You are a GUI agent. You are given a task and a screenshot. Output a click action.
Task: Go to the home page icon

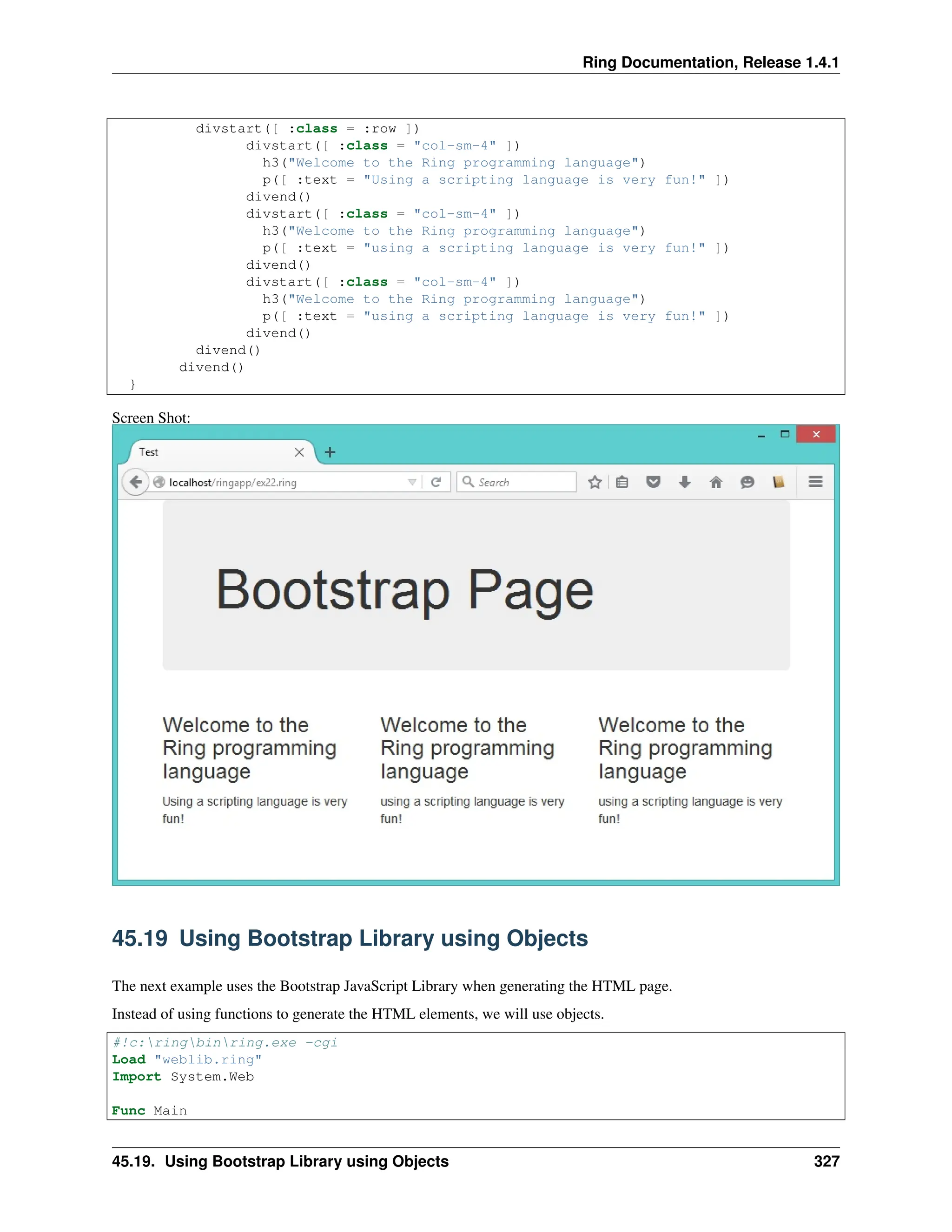716,482
